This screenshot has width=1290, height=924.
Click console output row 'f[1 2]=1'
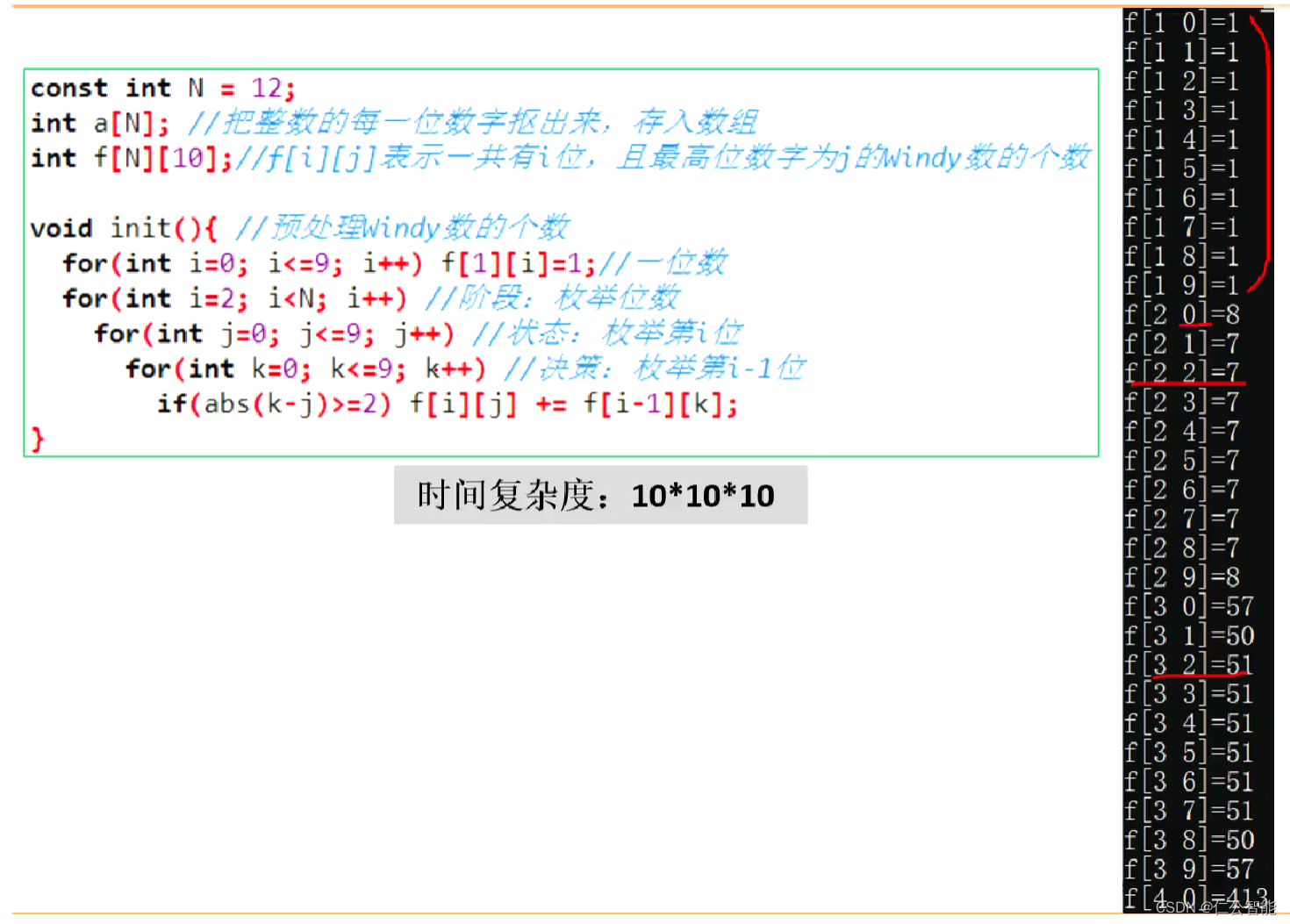tap(1182, 81)
